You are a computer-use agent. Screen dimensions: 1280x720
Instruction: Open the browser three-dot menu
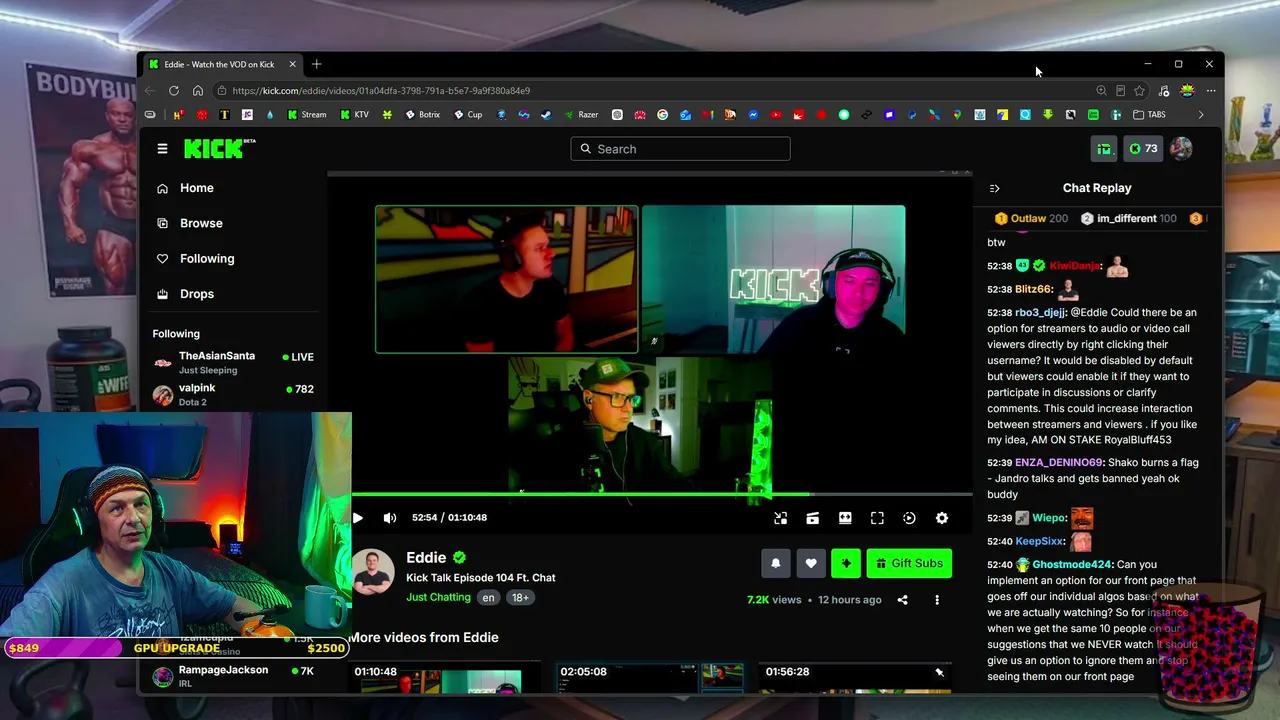(x=1210, y=91)
